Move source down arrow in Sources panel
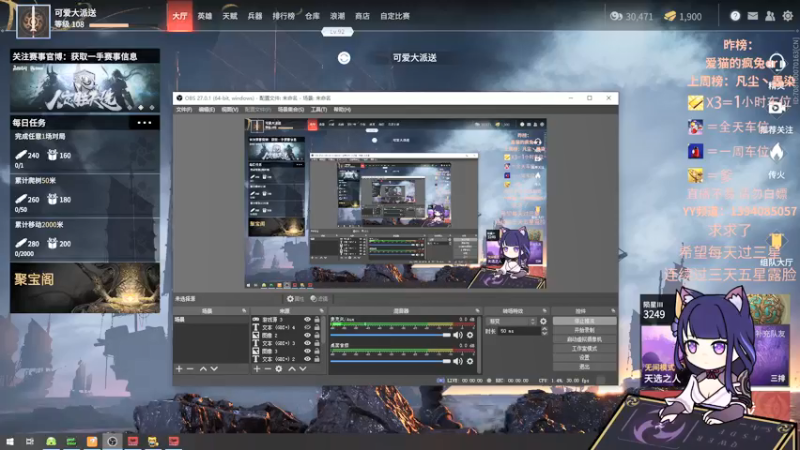800x450 pixels. point(303,368)
